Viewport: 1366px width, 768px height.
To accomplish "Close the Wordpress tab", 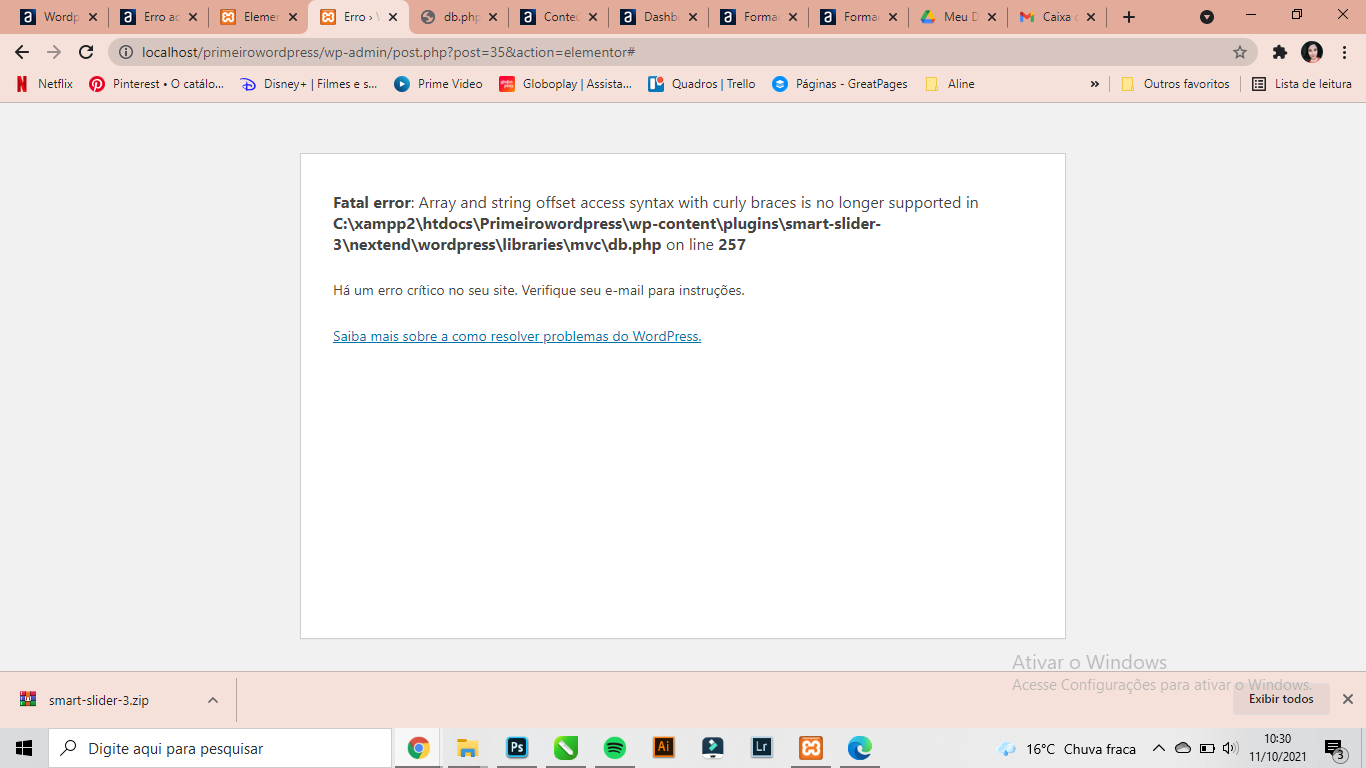I will [92, 17].
